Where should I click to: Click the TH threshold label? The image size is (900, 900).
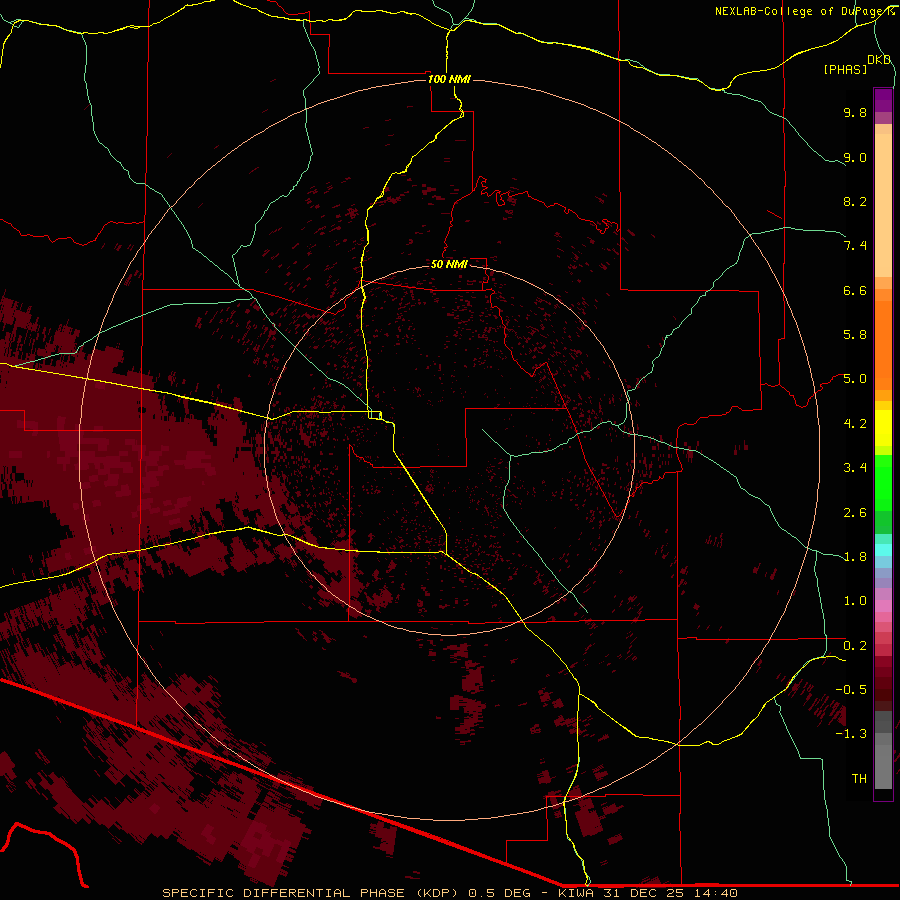click(x=859, y=779)
